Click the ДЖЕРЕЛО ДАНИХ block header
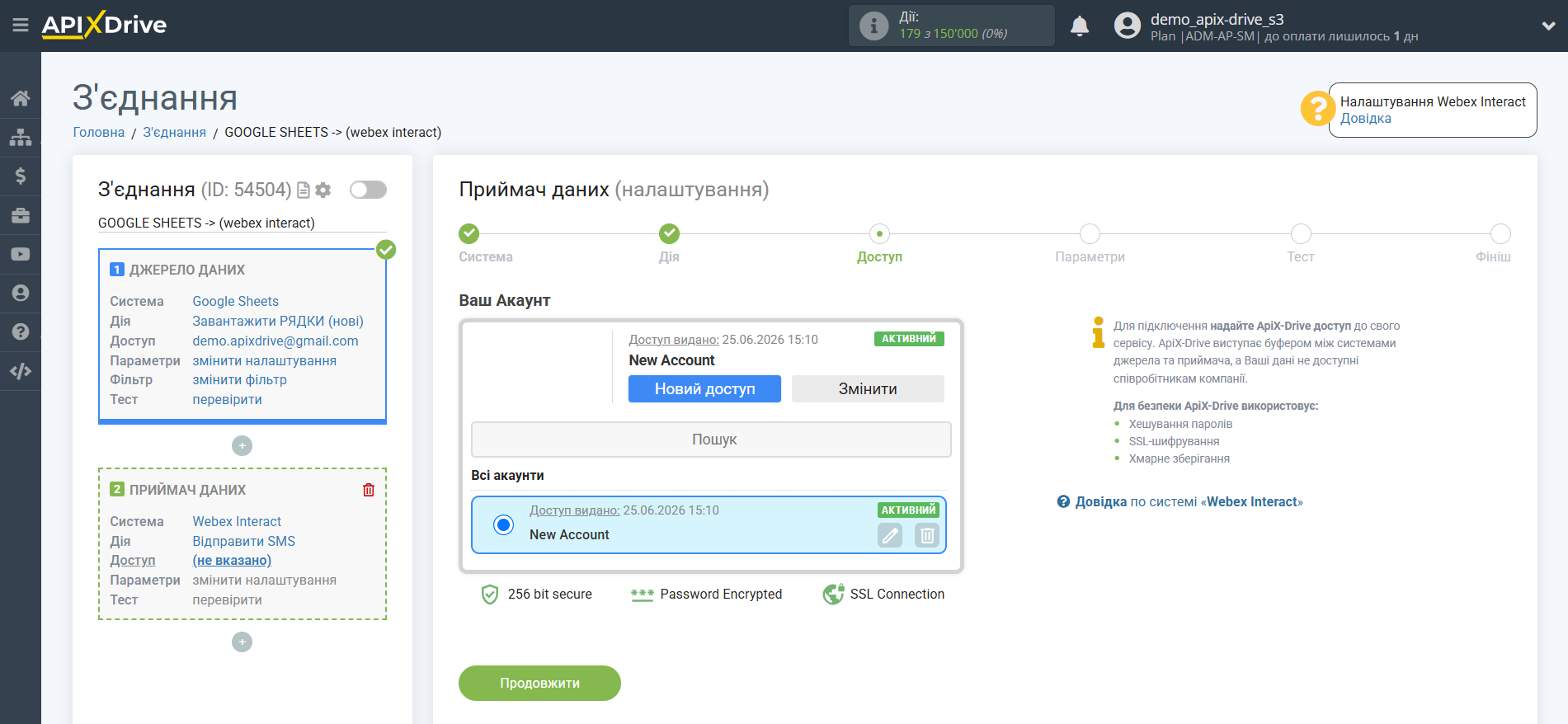The image size is (1568, 724). tap(187, 270)
